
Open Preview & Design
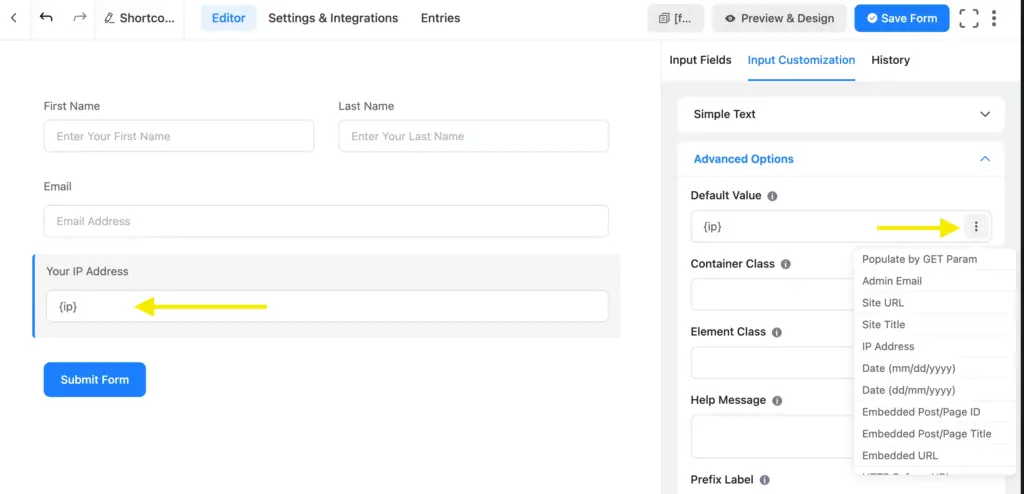779,18
